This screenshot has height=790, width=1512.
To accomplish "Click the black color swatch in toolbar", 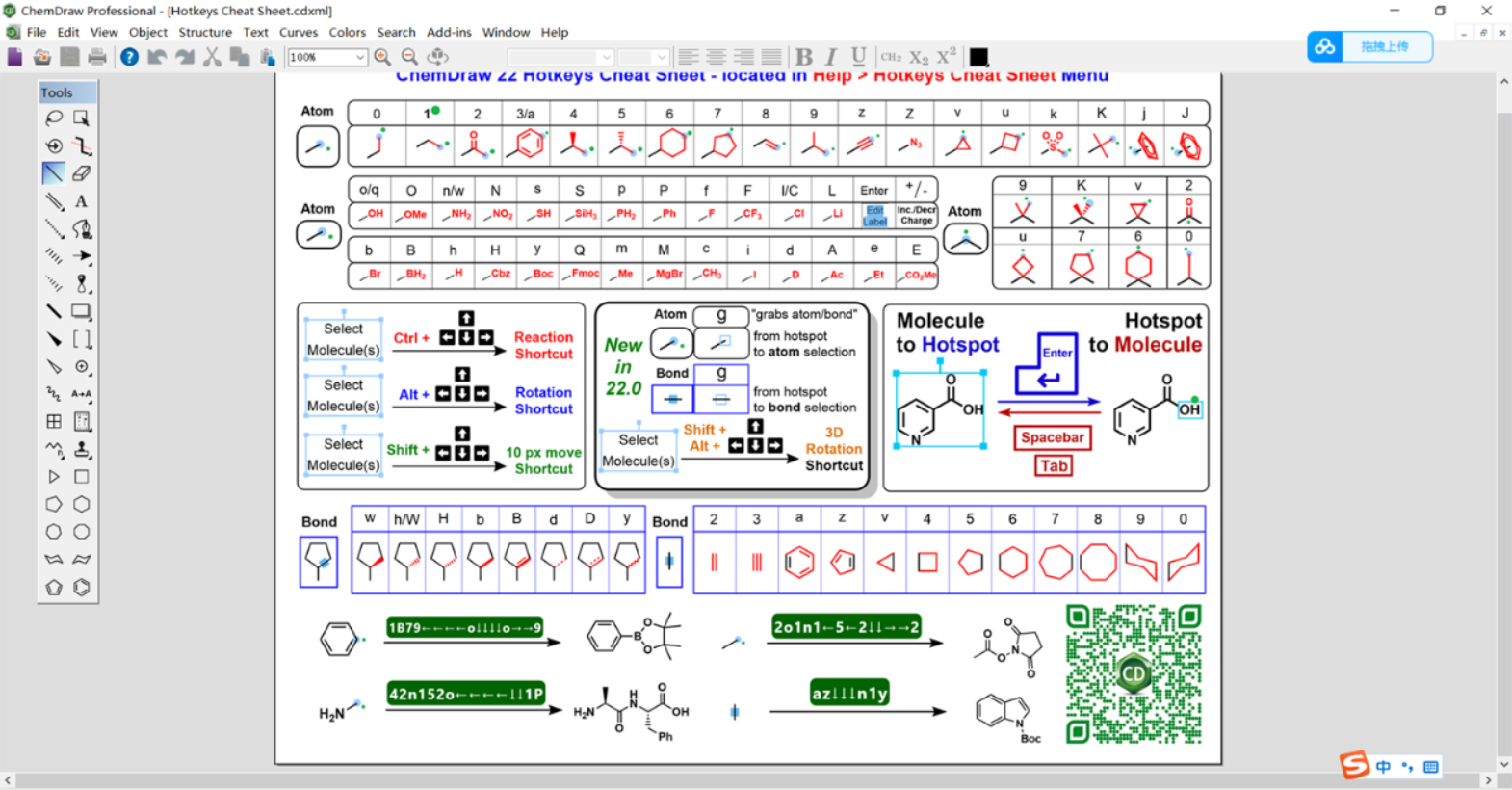I will click(x=978, y=57).
